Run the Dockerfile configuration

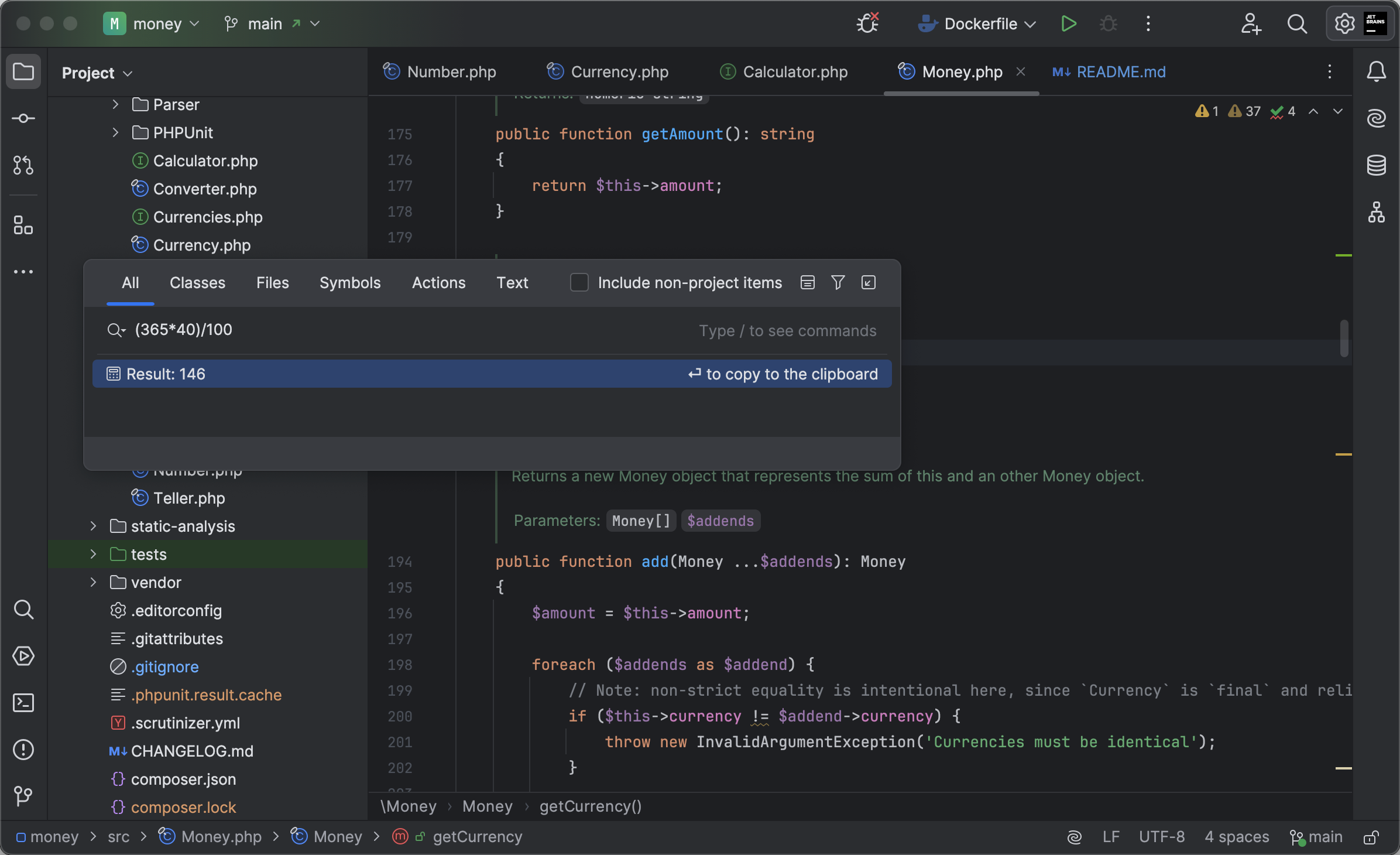pyautogui.click(x=1068, y=23)
